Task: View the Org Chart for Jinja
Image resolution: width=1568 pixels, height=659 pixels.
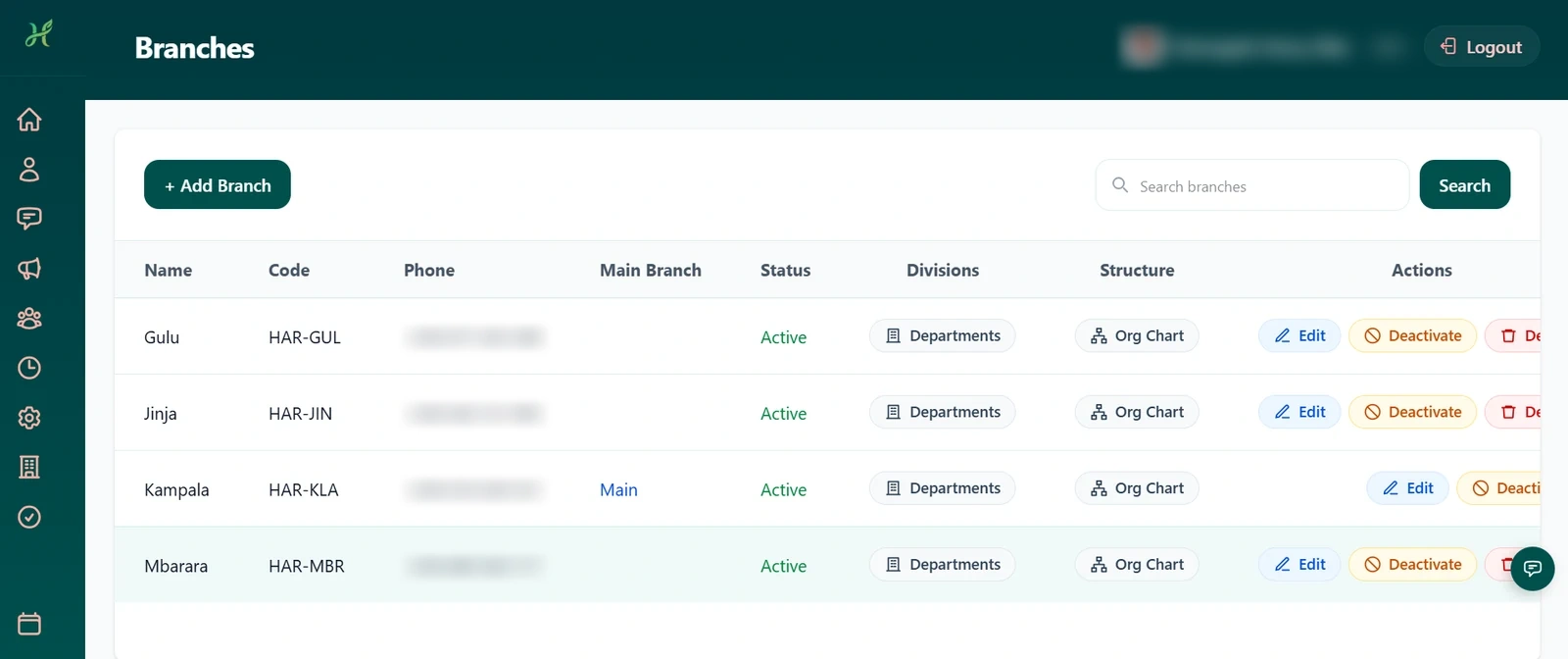Action: (x=1137, y=412)
